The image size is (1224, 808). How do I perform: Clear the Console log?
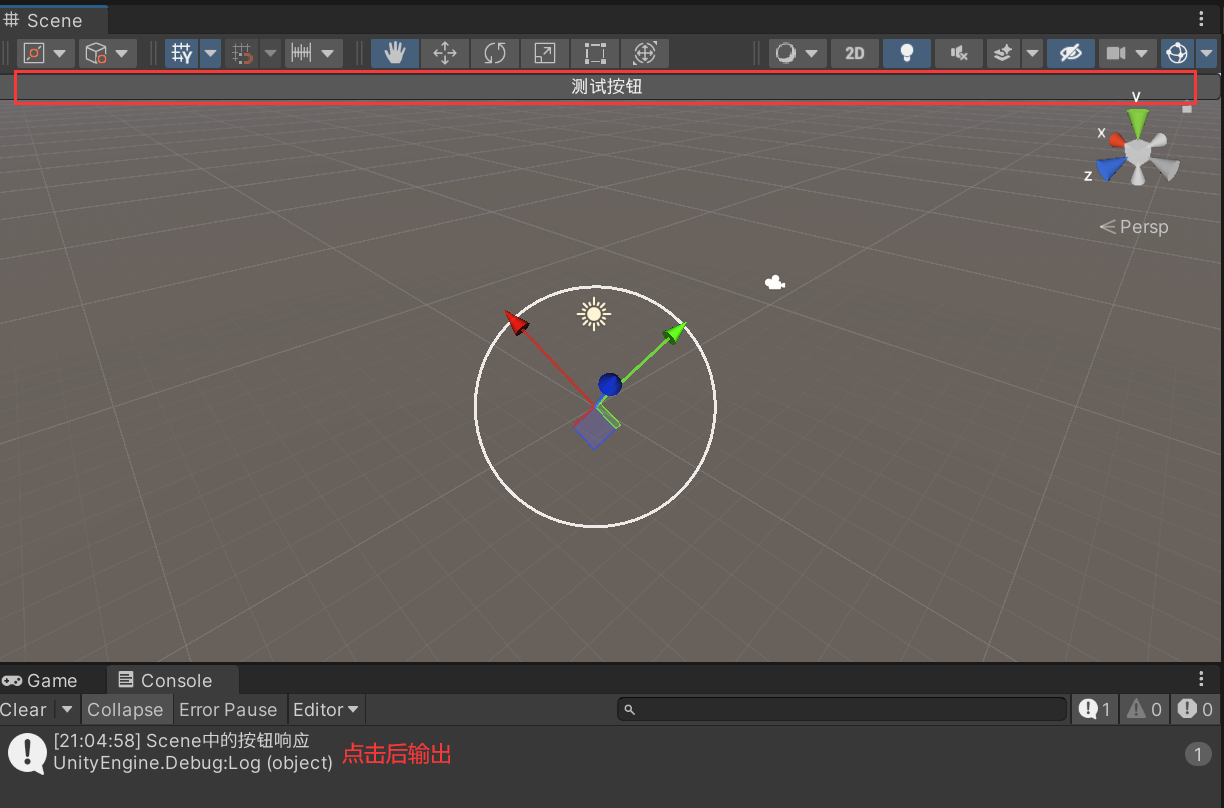click(26, 709)
